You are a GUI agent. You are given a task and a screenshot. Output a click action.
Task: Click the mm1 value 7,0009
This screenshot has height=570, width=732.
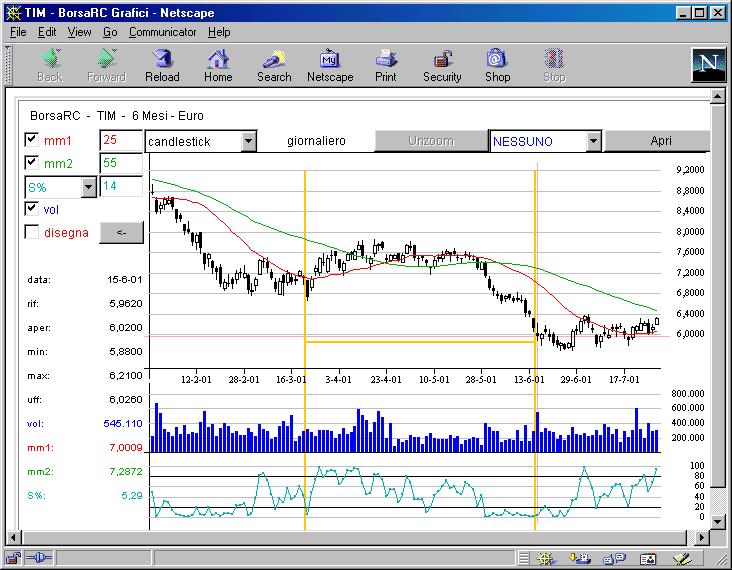[x=126, y=448]
